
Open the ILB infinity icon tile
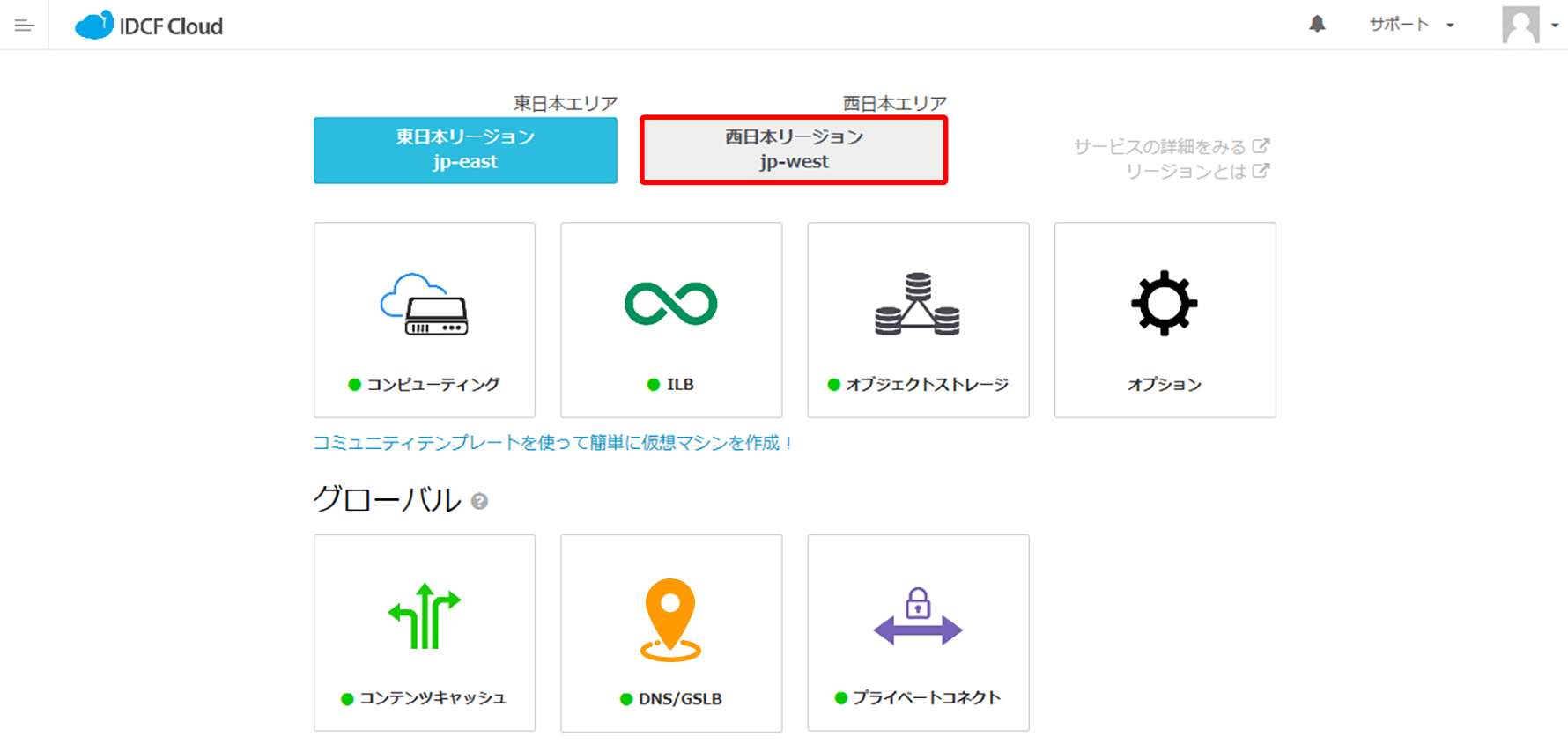pyautogui.click(x=671, y=304)
